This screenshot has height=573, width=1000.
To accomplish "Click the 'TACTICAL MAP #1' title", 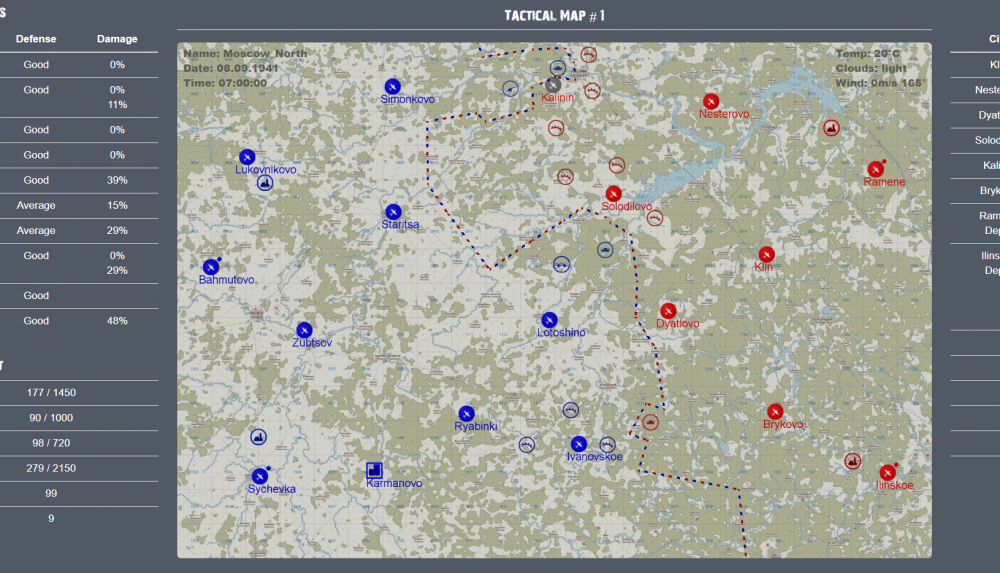I will coord(554,15).
